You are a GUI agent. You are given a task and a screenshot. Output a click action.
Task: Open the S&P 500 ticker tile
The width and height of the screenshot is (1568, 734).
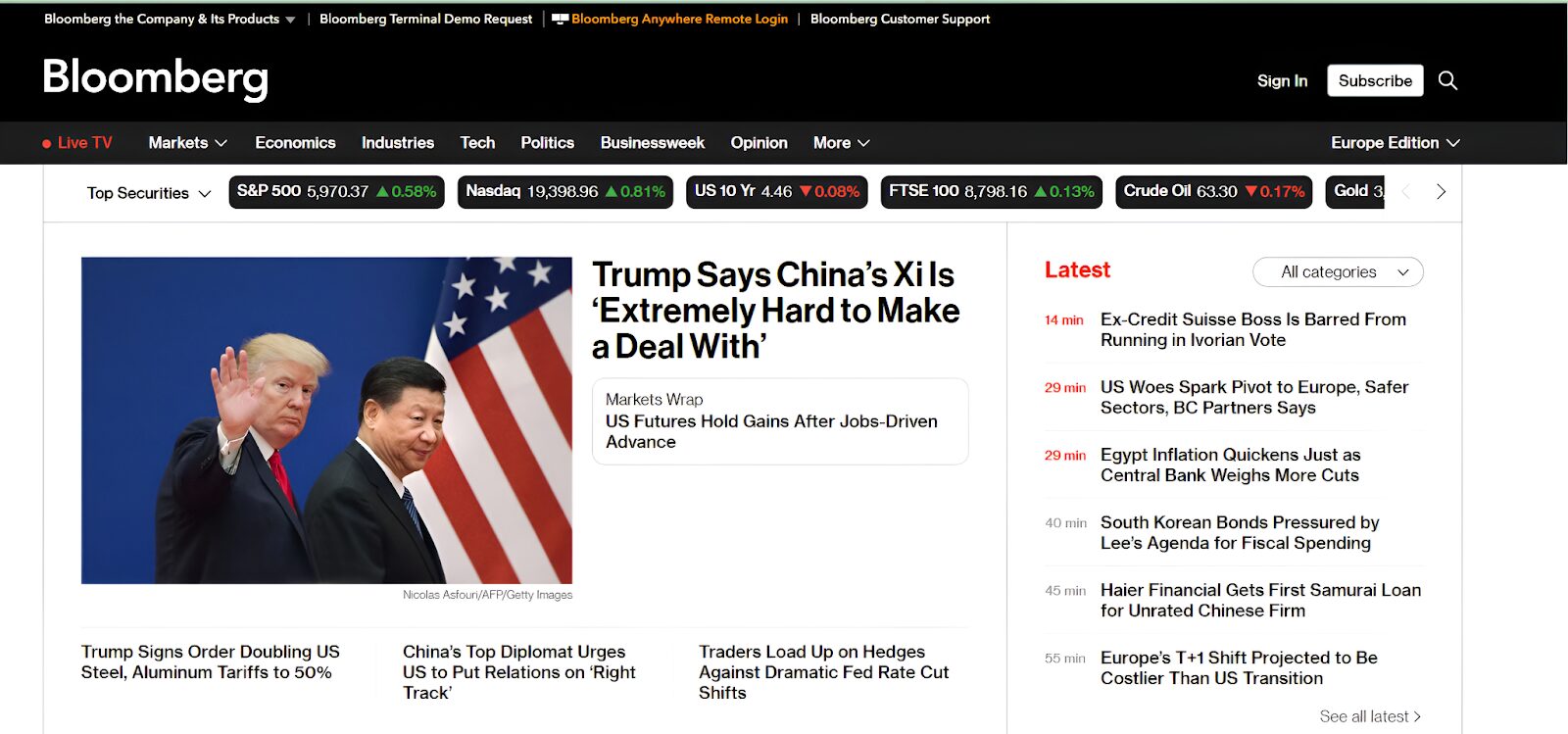click(336, 192)
